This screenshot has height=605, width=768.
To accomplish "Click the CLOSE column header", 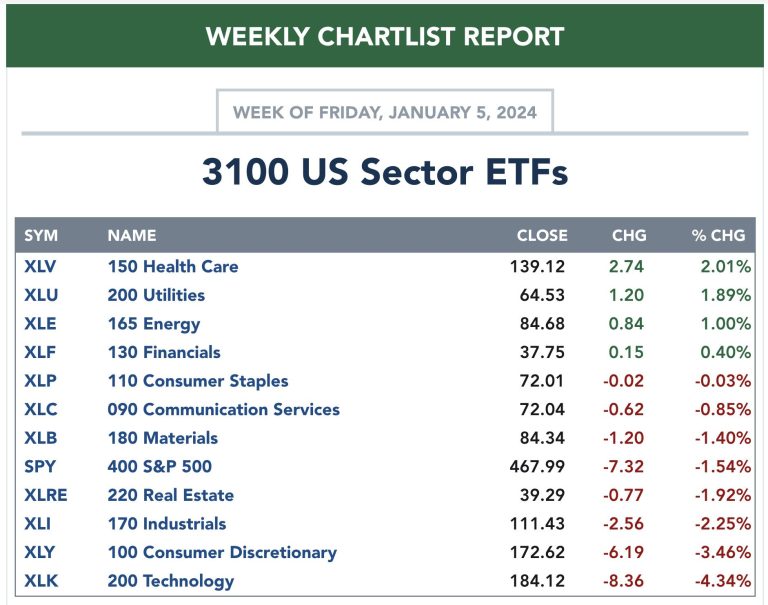I will point(541,236).
